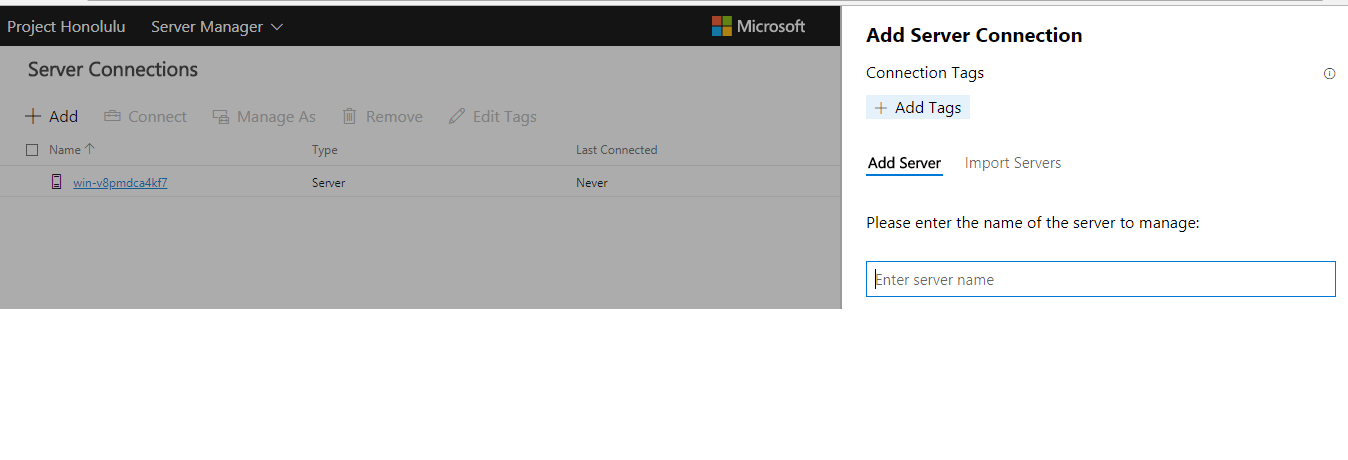The image size is (1348, 460).
Task: Focus the Enter server name field
Action: [1101, 279]
